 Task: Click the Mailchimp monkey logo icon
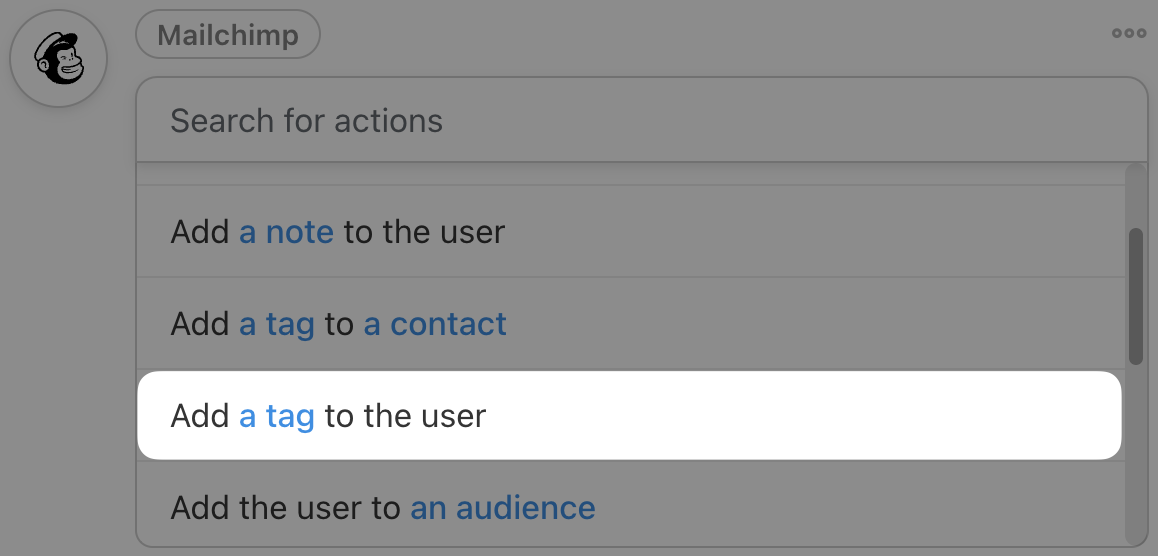[58, 58]
